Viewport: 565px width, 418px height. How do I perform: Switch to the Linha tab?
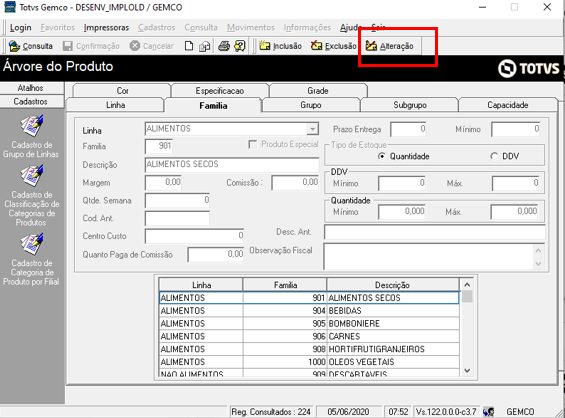click(115, 105)
